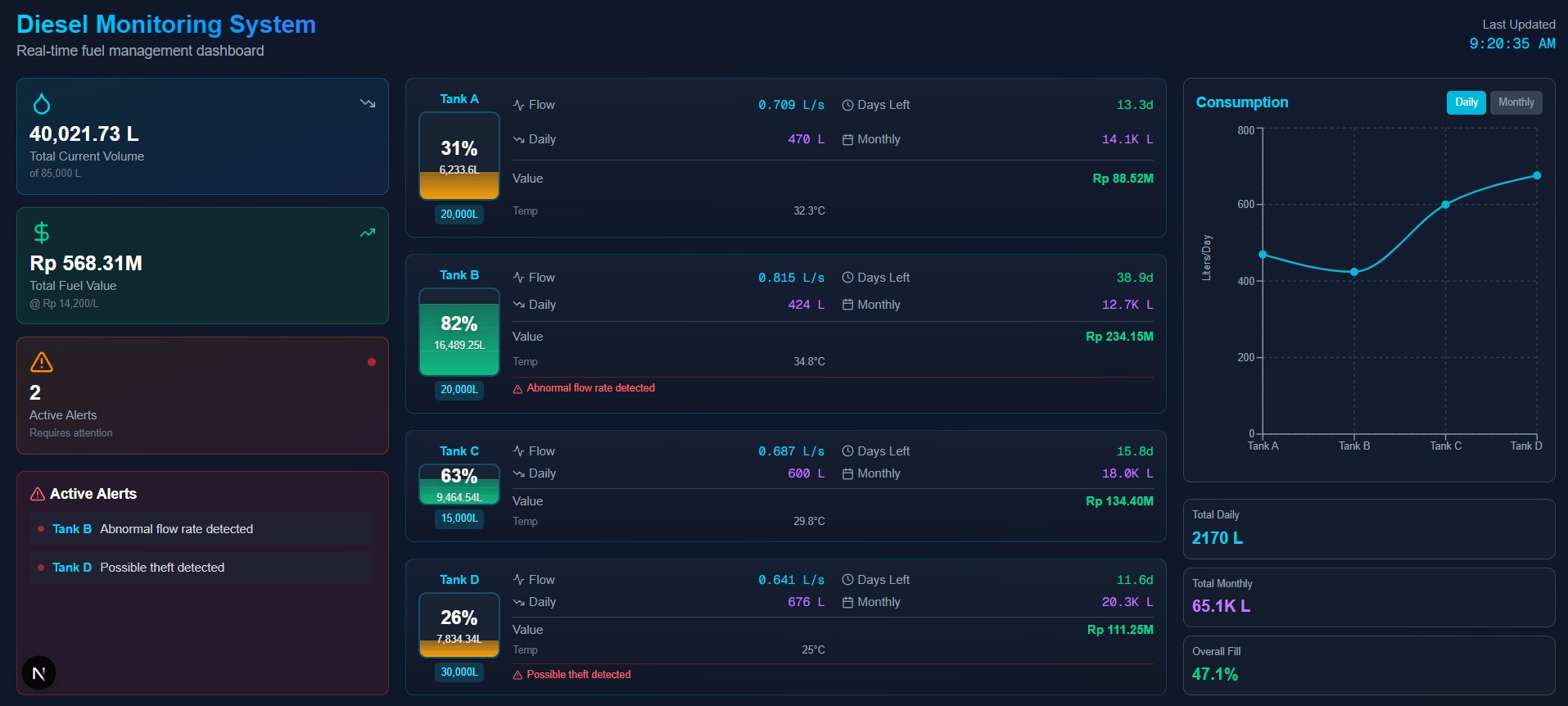Click the dollar sign fuel value icon
This screenshot has width=1568, height=706.
point(42,233)
